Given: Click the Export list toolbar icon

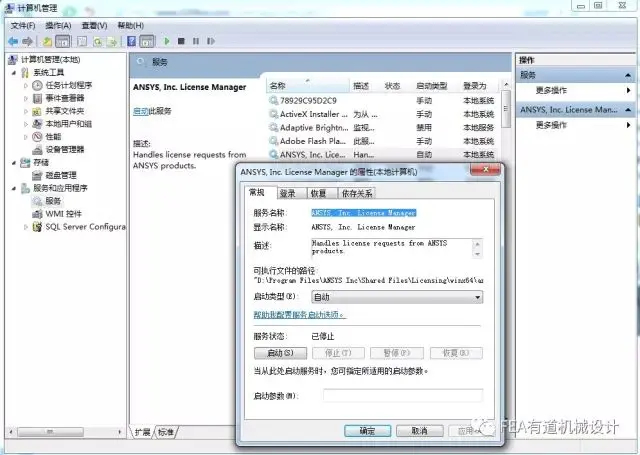Looking at the screenshot, I should pyautogui.click(x=112, y=41).
